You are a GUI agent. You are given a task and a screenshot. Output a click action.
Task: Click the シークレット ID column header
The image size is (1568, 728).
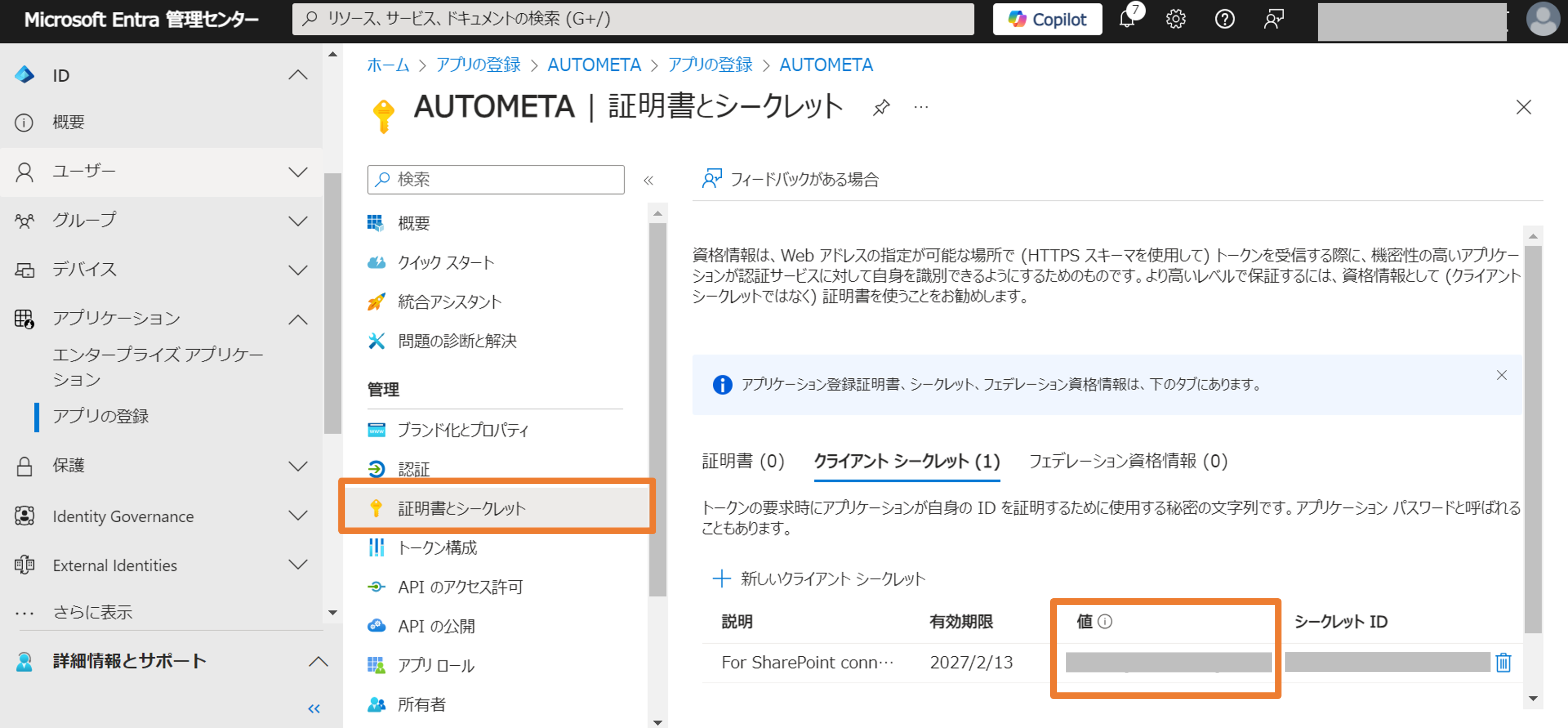click(1340, 622)
